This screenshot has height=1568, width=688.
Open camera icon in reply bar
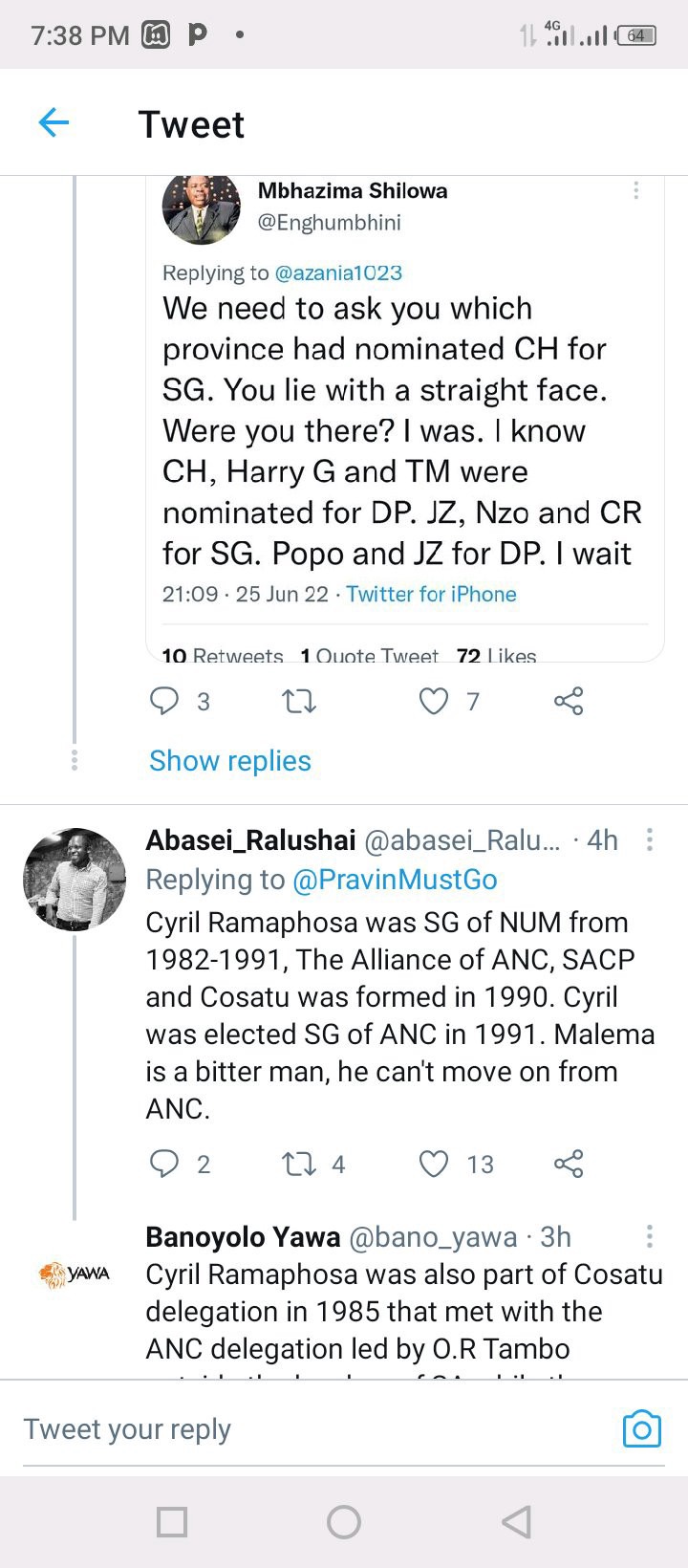pyautogui.click(x=641, y=1429)
